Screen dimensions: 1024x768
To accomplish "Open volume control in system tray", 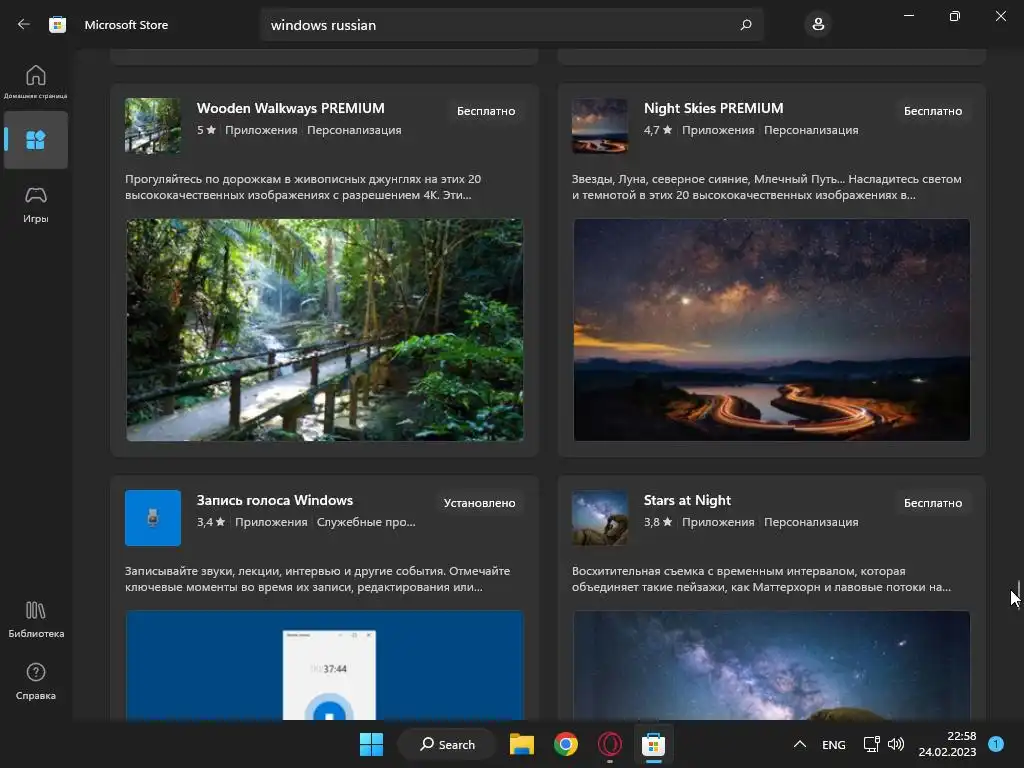I will point(896,744).
